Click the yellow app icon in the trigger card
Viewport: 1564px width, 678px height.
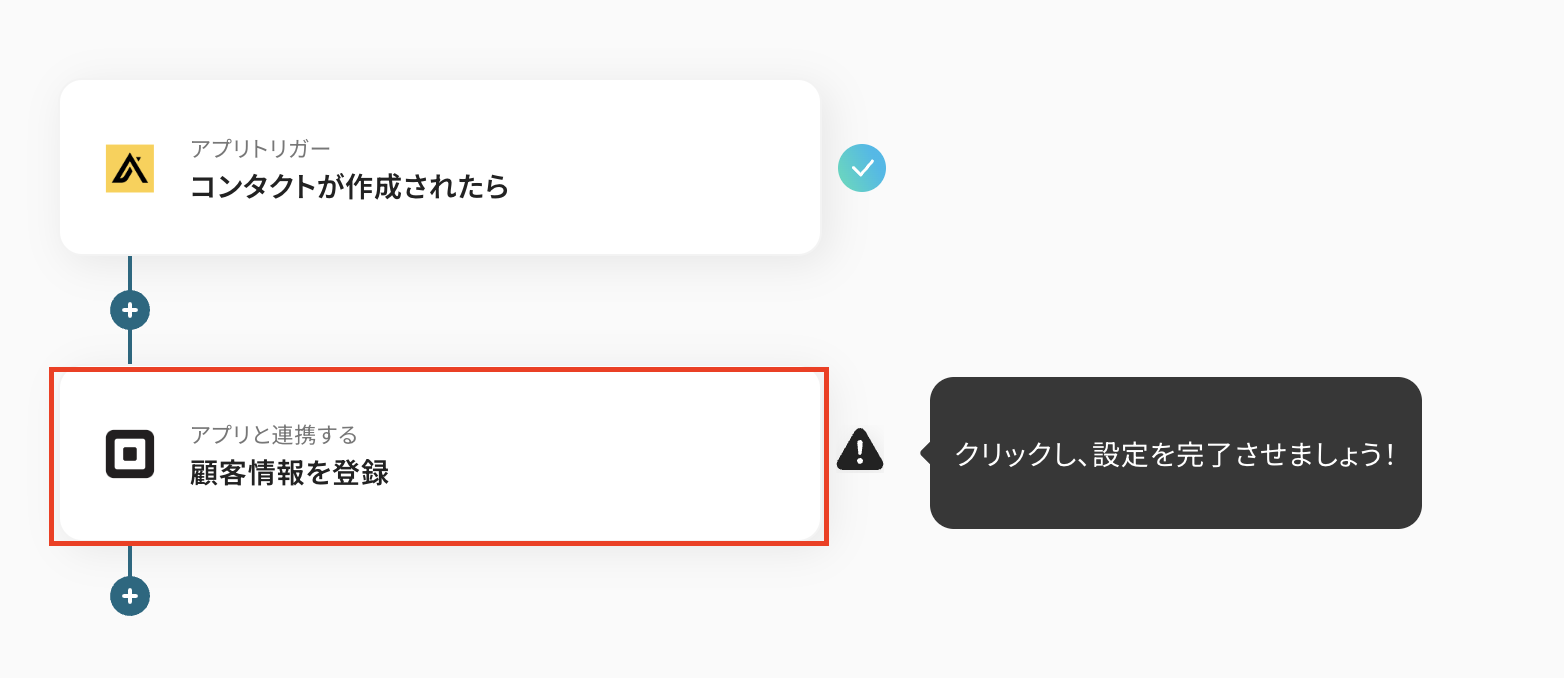point(130,168)
